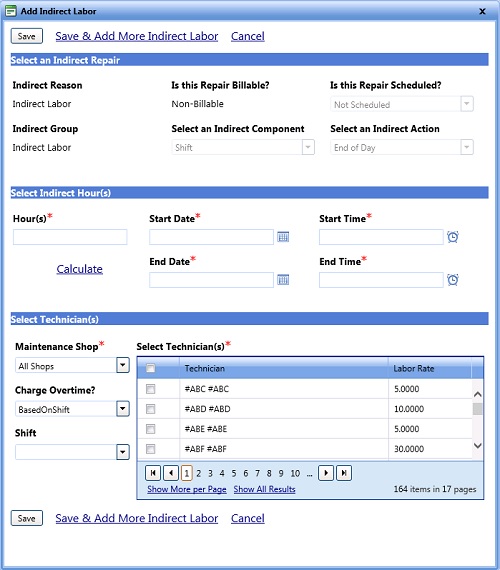Open the Is this Repair Scheduled dropdown
The width and height of the screenshot is (500, 570).
coord(467,104)
